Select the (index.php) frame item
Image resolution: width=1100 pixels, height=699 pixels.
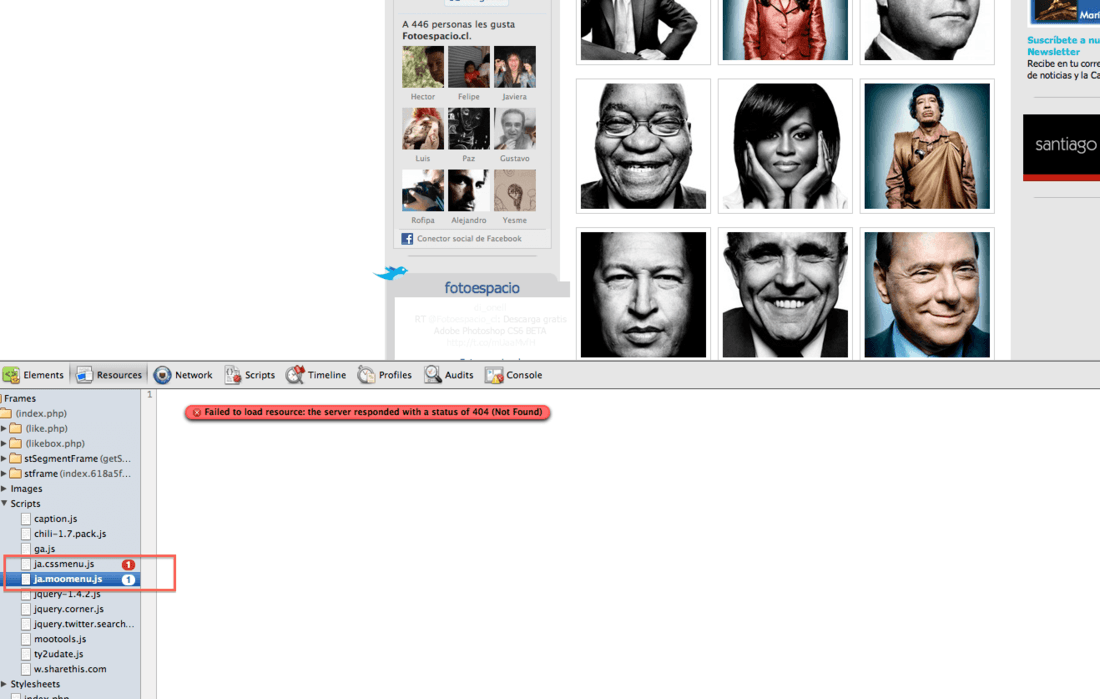41,413
